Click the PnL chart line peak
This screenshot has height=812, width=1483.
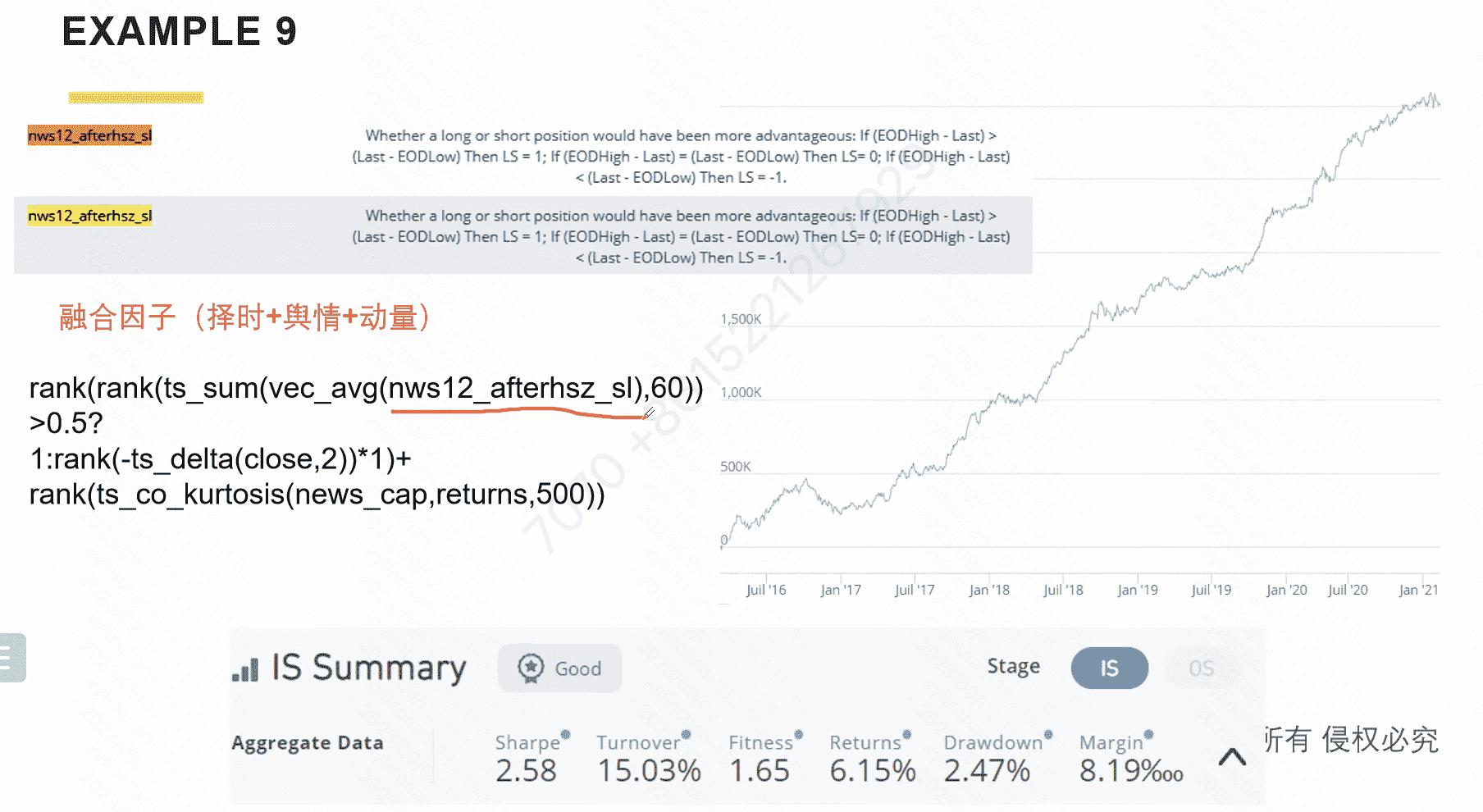click(x=1433, y=95)
